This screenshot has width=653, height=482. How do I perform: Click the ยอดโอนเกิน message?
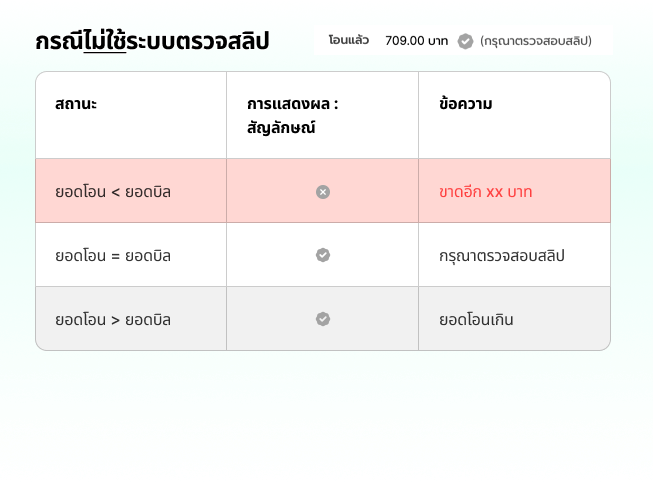[476, 320]
